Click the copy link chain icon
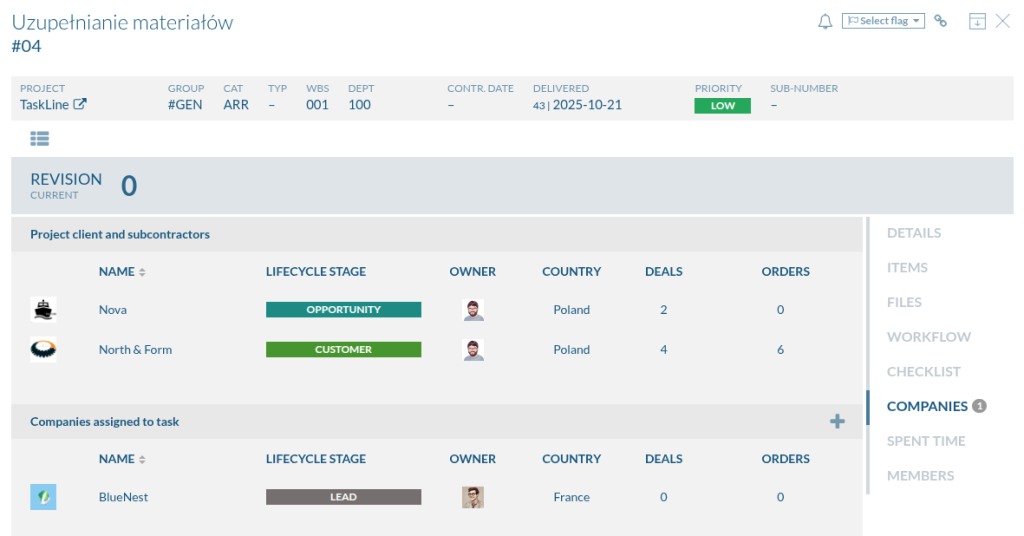 [x=940, y=21]
